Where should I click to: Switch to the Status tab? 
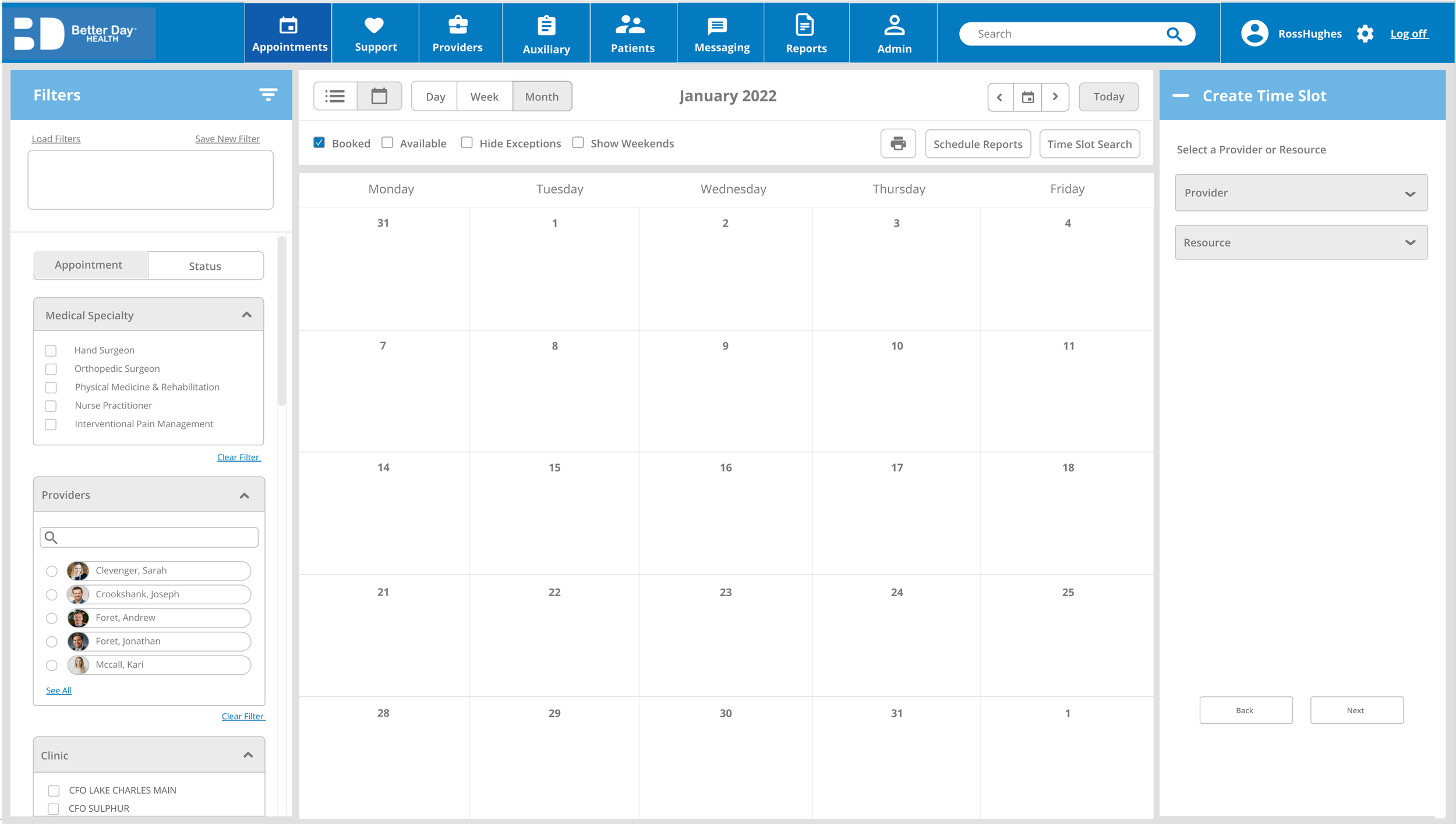point(205,266)
